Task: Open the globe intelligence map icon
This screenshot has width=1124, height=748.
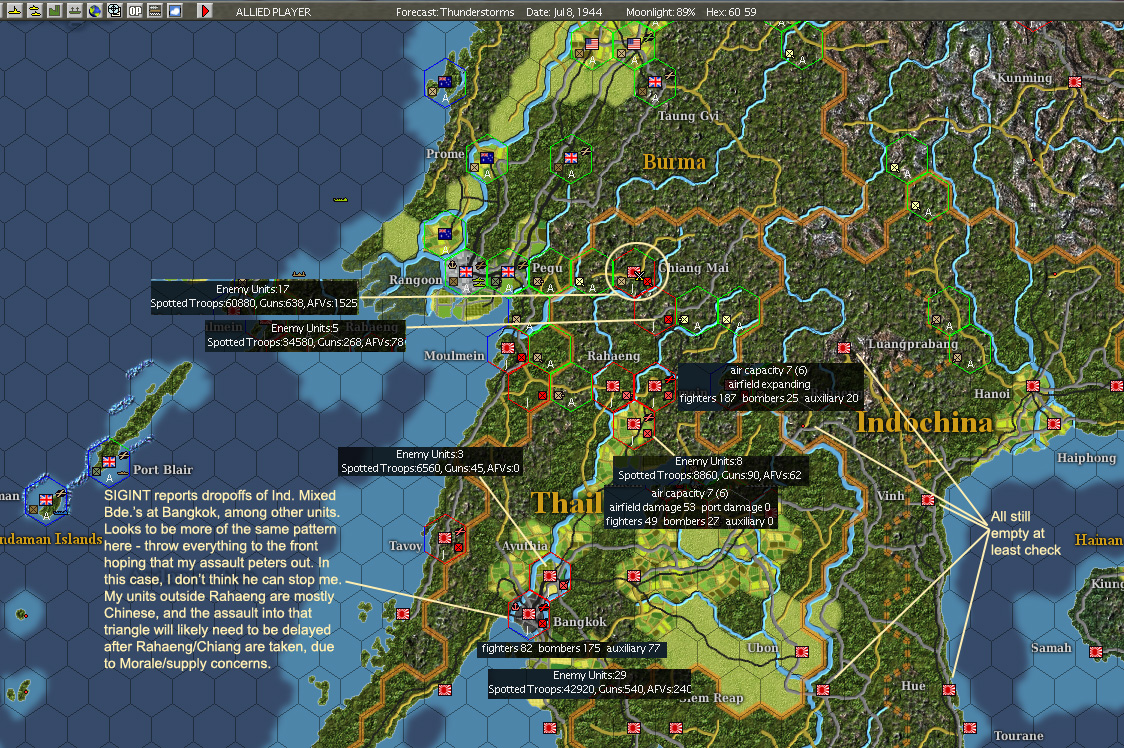Action: (x=95, y=11)
